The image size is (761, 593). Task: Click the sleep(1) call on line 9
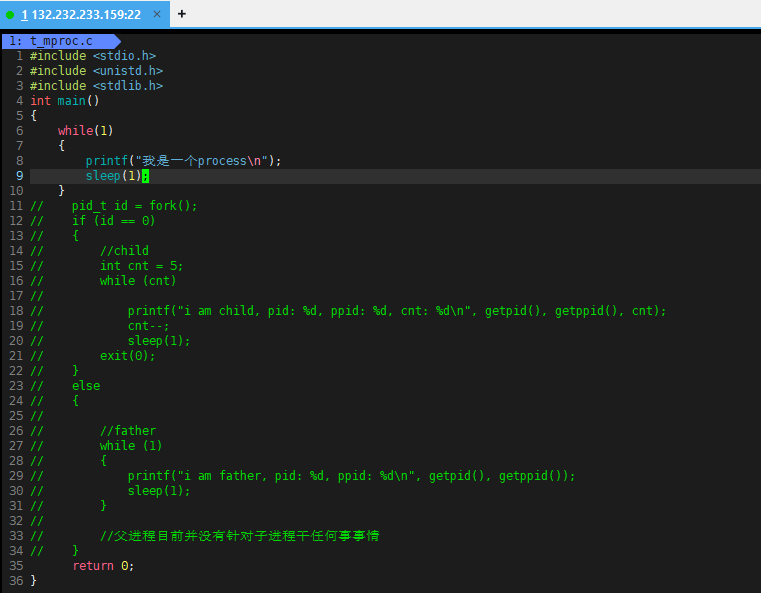[114, 176]
